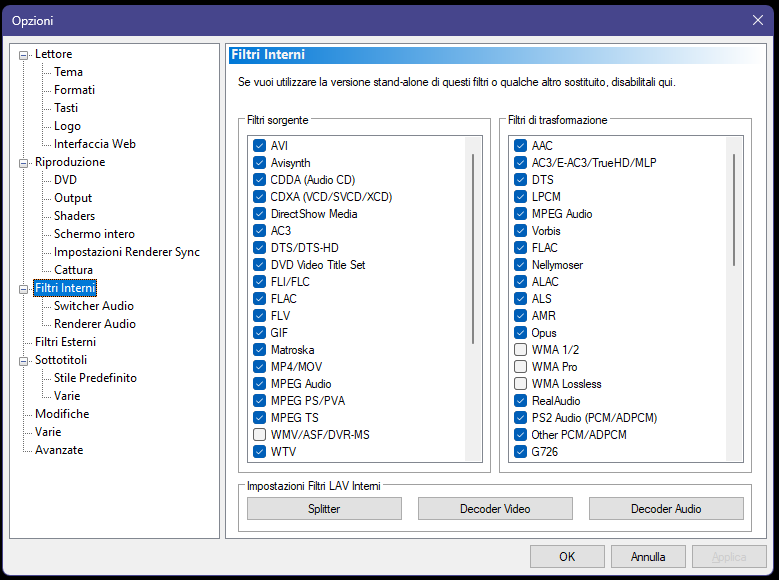Screen dimensions: 779x580
Task: Disable the CDDA (Audio CD) filter
Action: point(259,179)
